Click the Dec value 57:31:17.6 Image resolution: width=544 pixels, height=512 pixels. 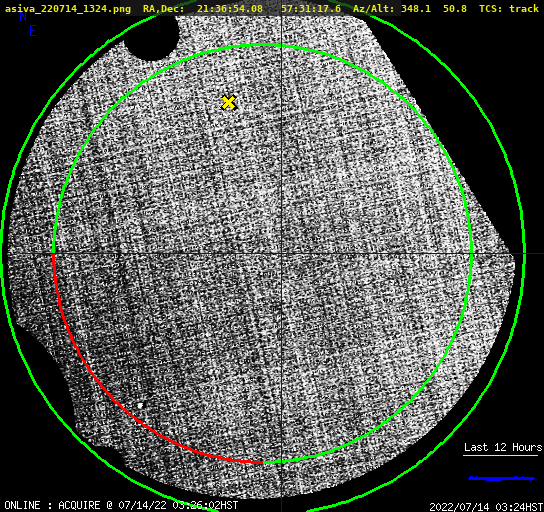point(311,8)
